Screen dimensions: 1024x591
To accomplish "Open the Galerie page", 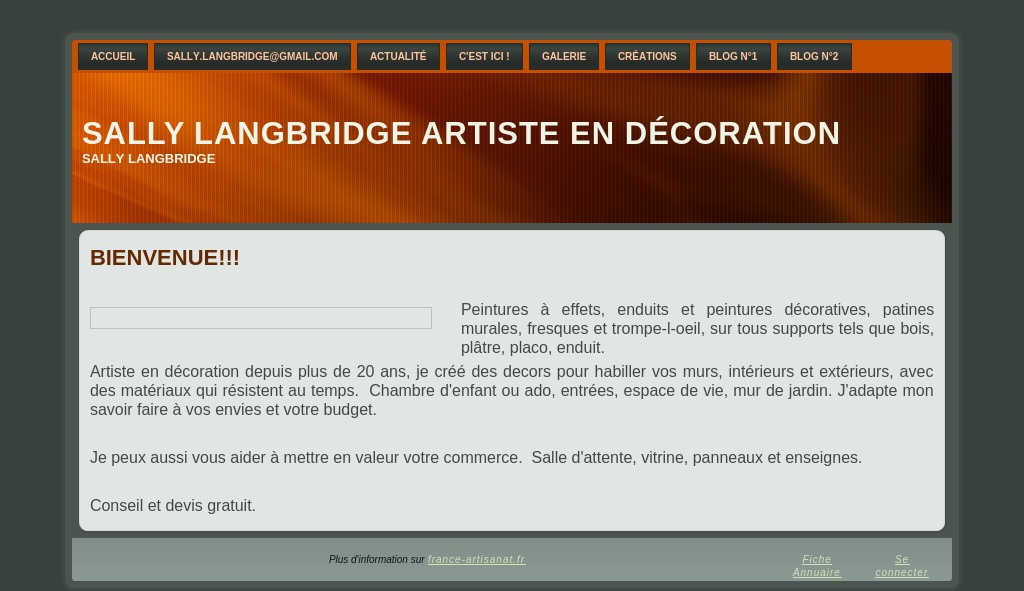I will 564,56.
